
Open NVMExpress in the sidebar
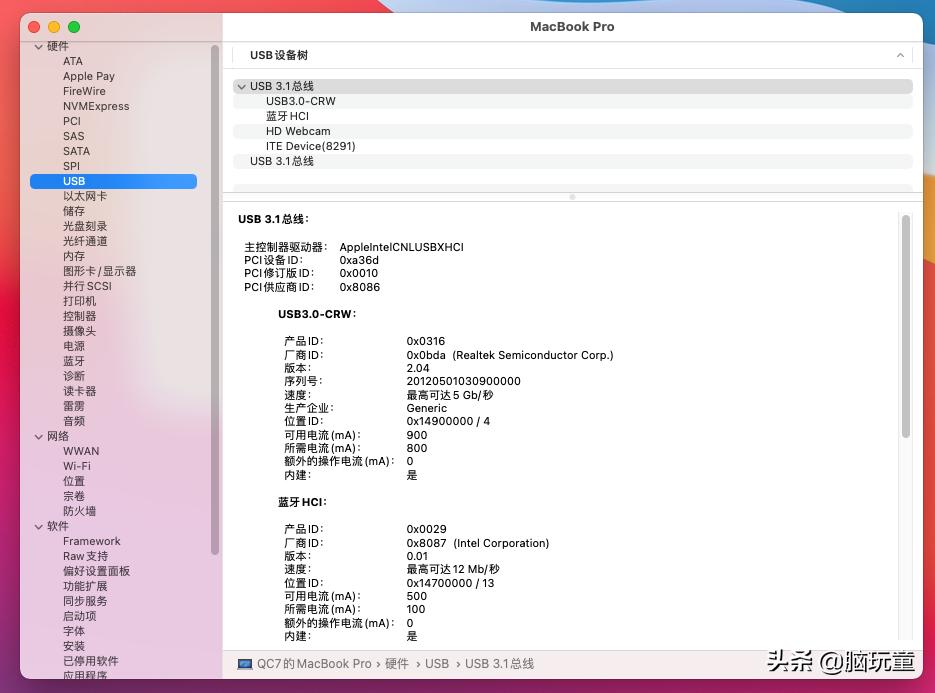(96, 106)
